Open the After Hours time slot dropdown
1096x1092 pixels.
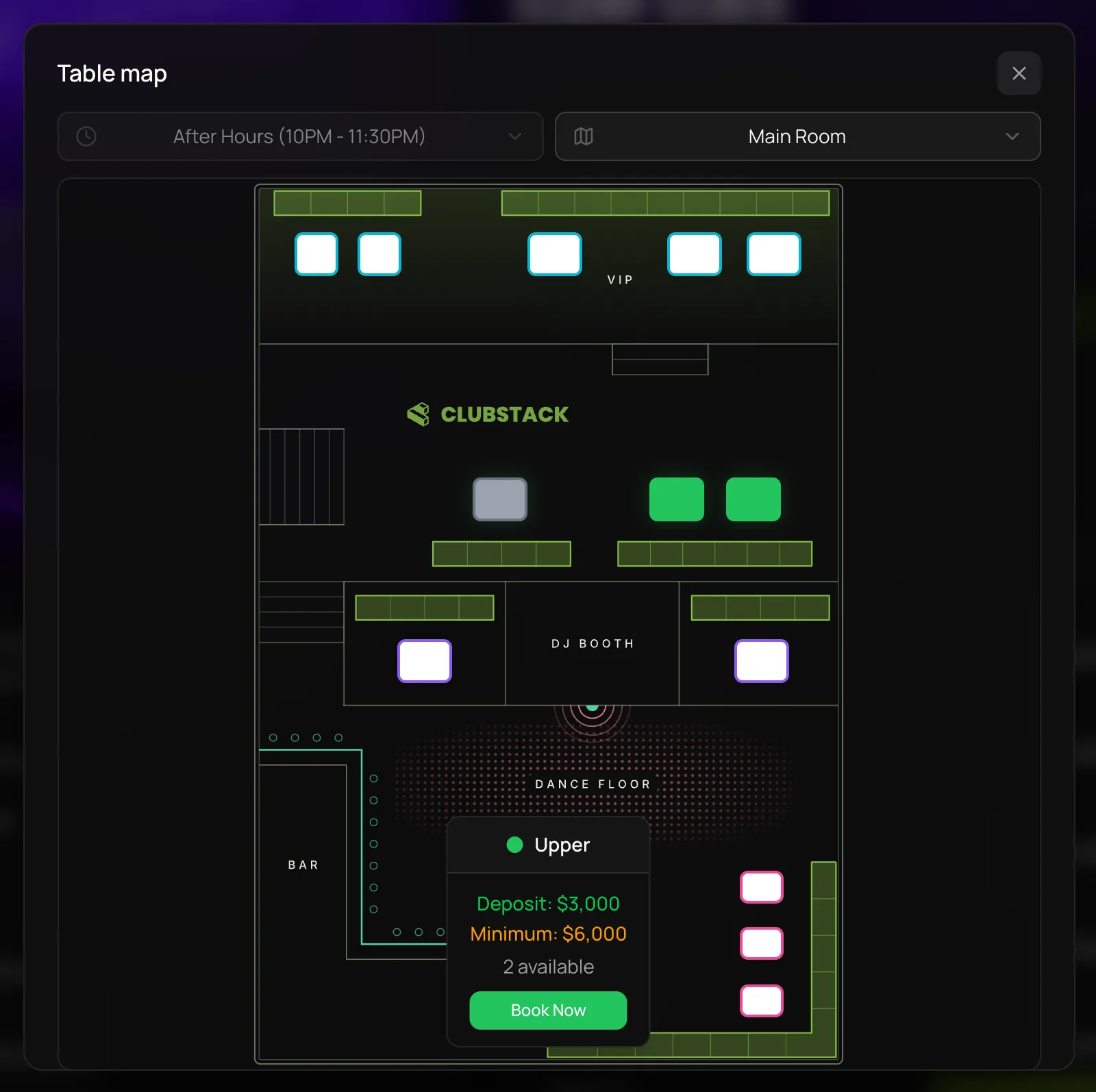[300, 136]
